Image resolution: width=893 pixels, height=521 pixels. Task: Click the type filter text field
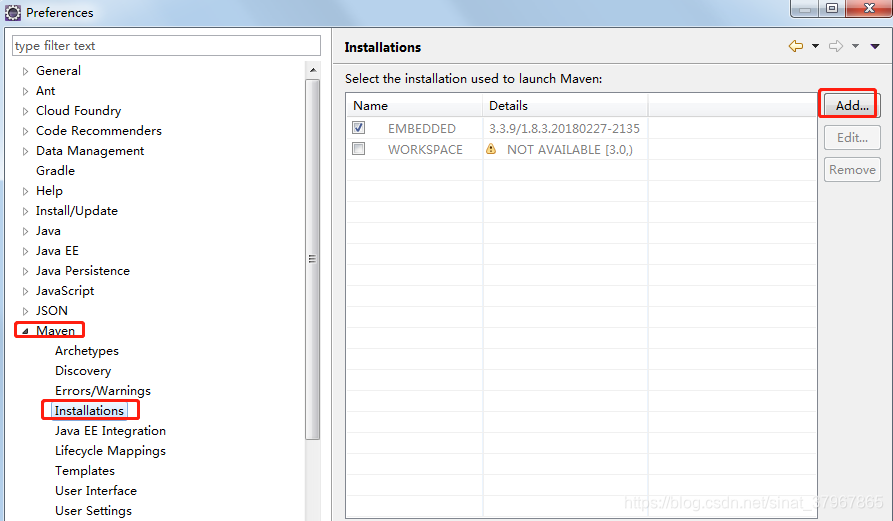[x=166, y=46]
